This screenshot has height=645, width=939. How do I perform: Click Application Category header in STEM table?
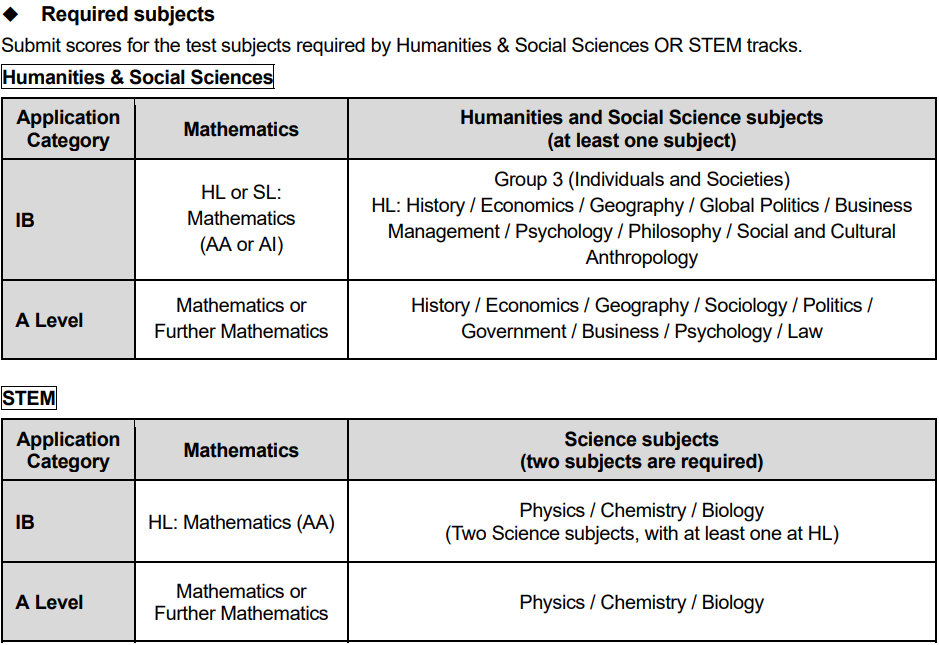tap(68, 450)
